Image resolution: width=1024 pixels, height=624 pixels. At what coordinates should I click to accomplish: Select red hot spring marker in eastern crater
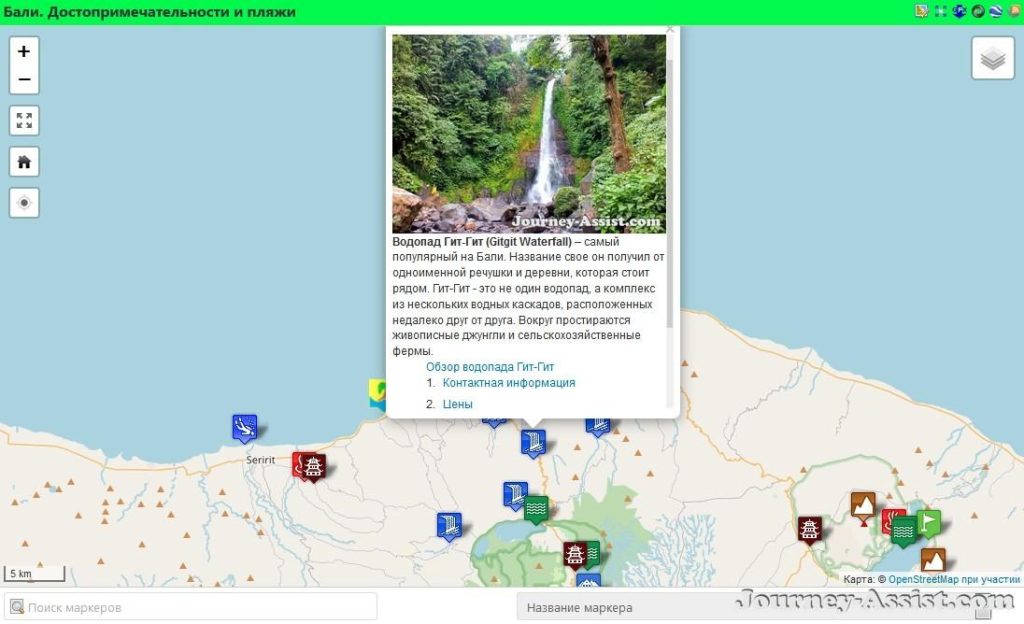[888, 520]
